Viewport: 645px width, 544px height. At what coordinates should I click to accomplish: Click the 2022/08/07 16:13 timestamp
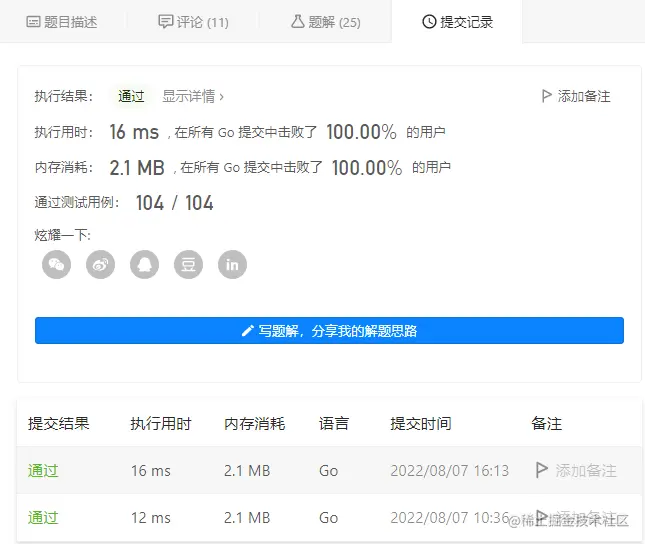click(450, 470)
